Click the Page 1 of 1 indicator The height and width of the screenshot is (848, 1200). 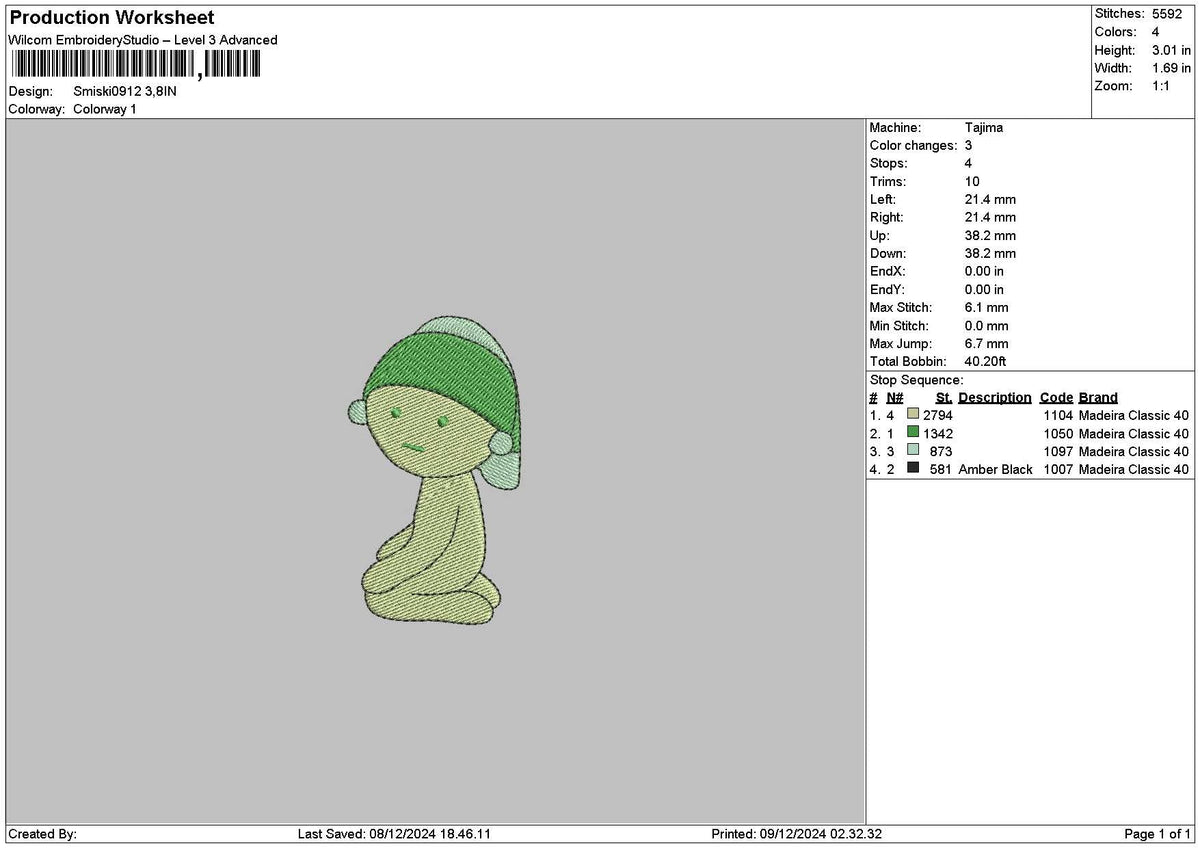[1158, 834]
